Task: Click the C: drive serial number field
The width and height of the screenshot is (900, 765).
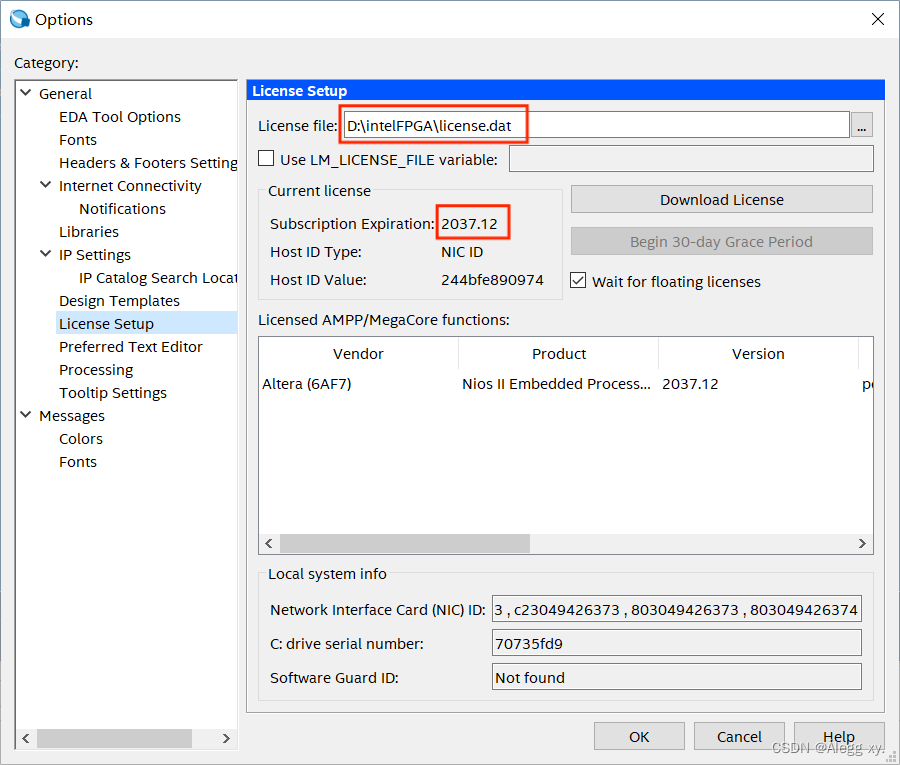Action: click(677, 643)
